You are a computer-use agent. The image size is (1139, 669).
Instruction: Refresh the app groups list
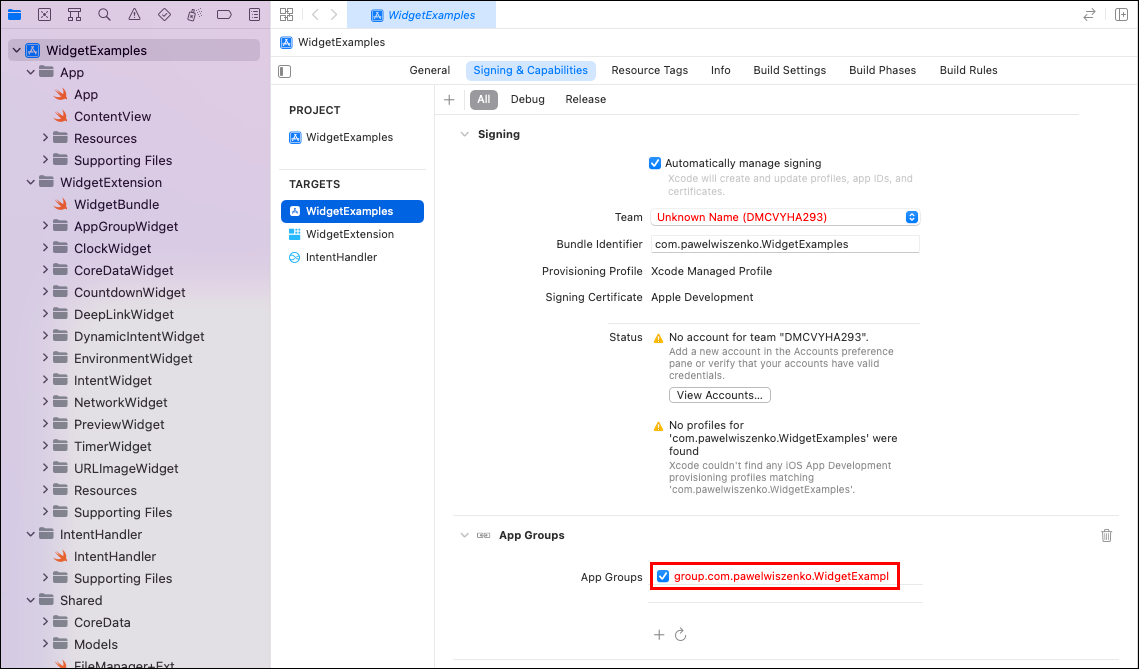pos(681,635)
